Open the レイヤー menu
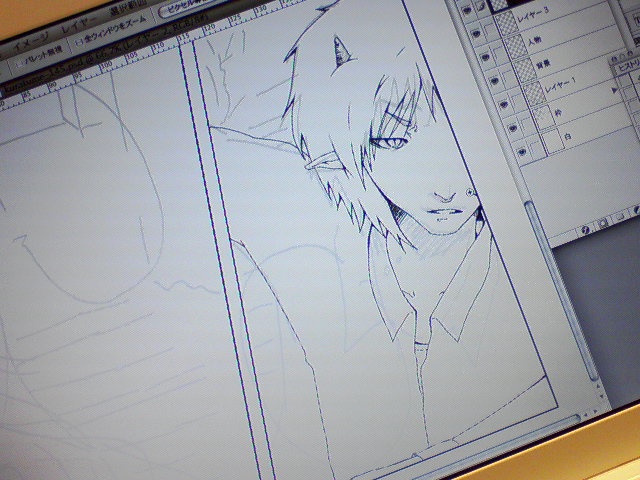Screen dimensions: 640x480 pyautogui.click(x=78, y=27)
